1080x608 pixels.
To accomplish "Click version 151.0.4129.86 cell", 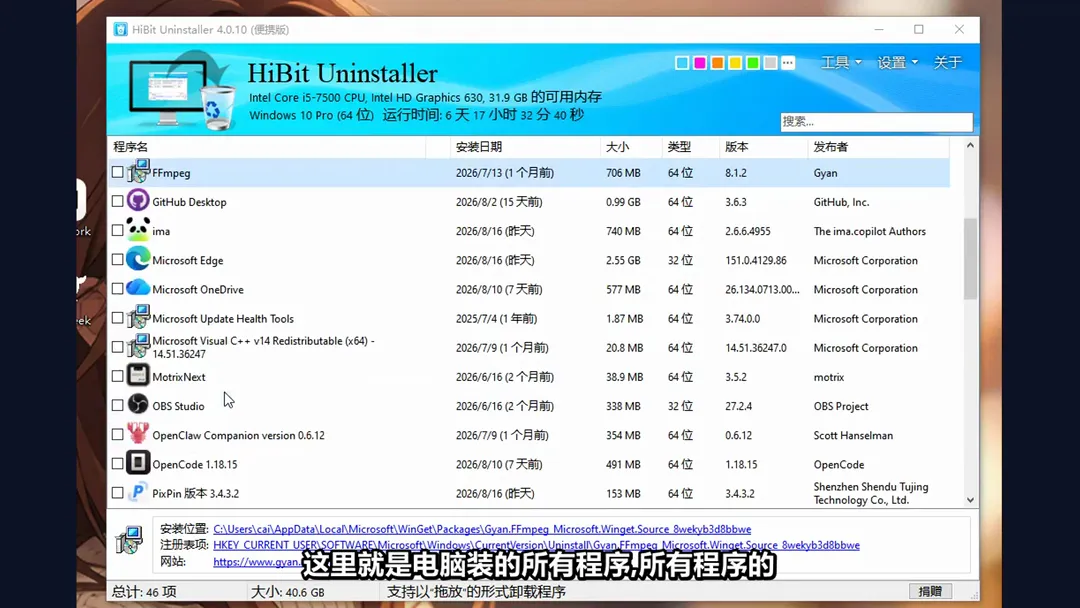I will [756, 260].
